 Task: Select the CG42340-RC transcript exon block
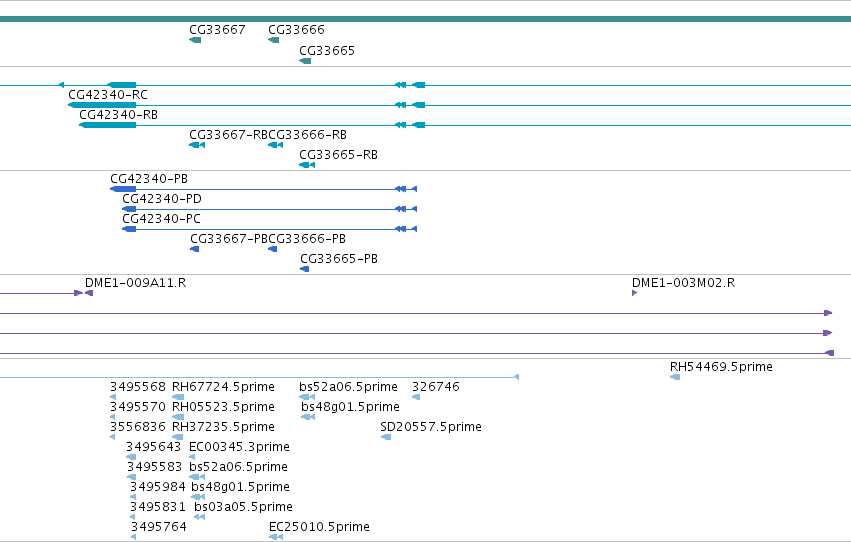[102, 105]
